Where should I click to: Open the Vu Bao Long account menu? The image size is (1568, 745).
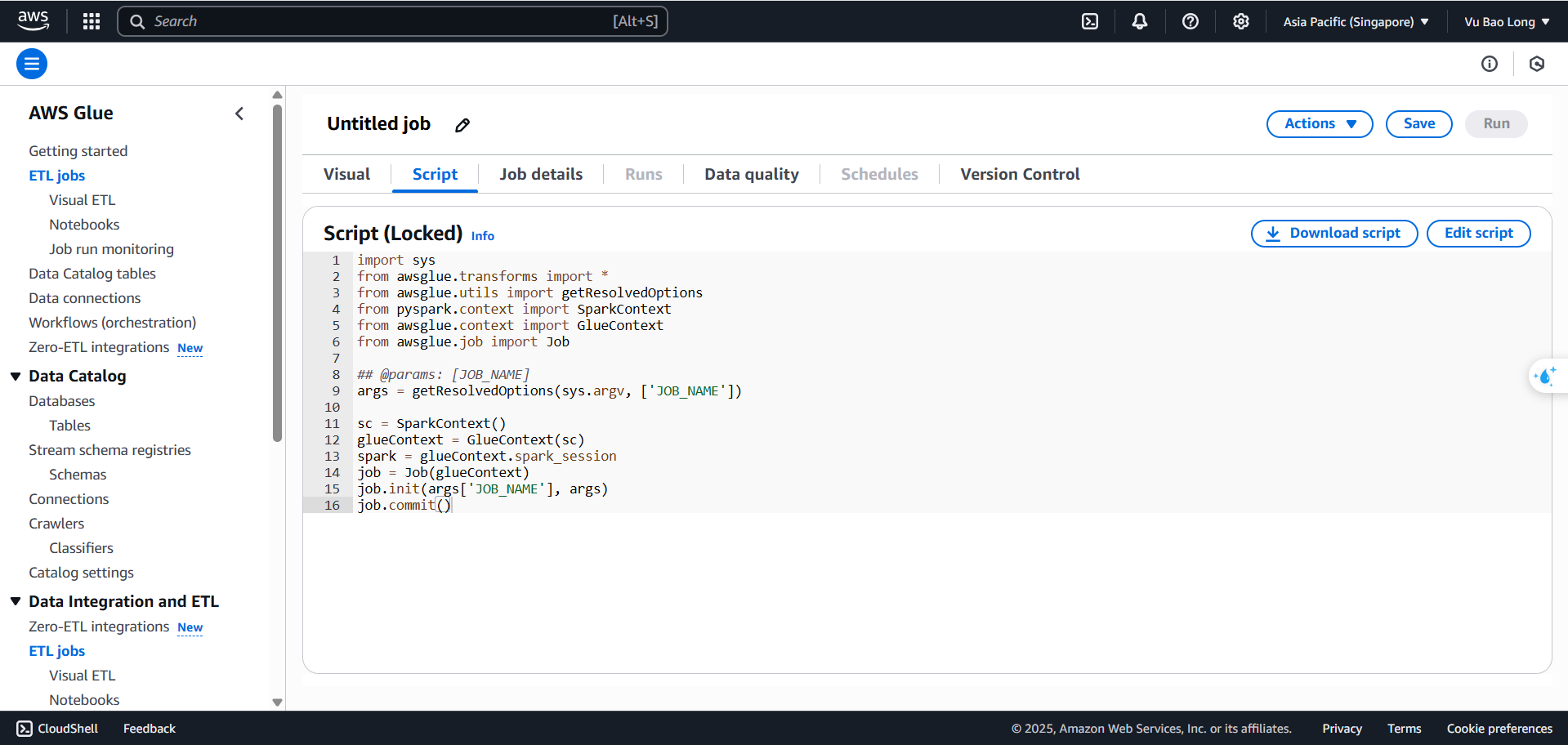coord(1507,21)
